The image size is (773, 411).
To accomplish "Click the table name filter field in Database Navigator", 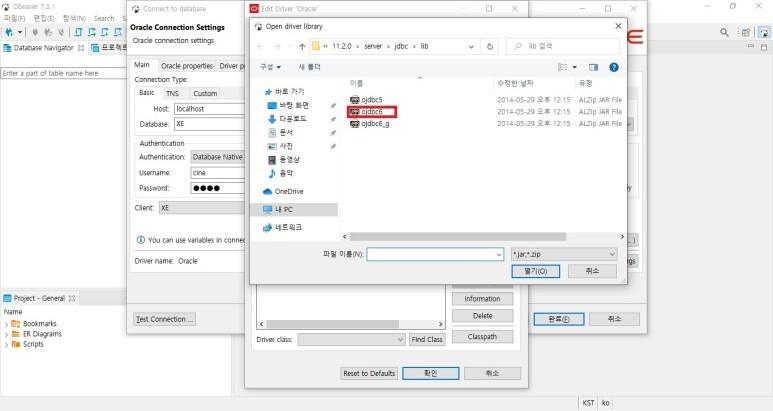I will coord(63,73).
